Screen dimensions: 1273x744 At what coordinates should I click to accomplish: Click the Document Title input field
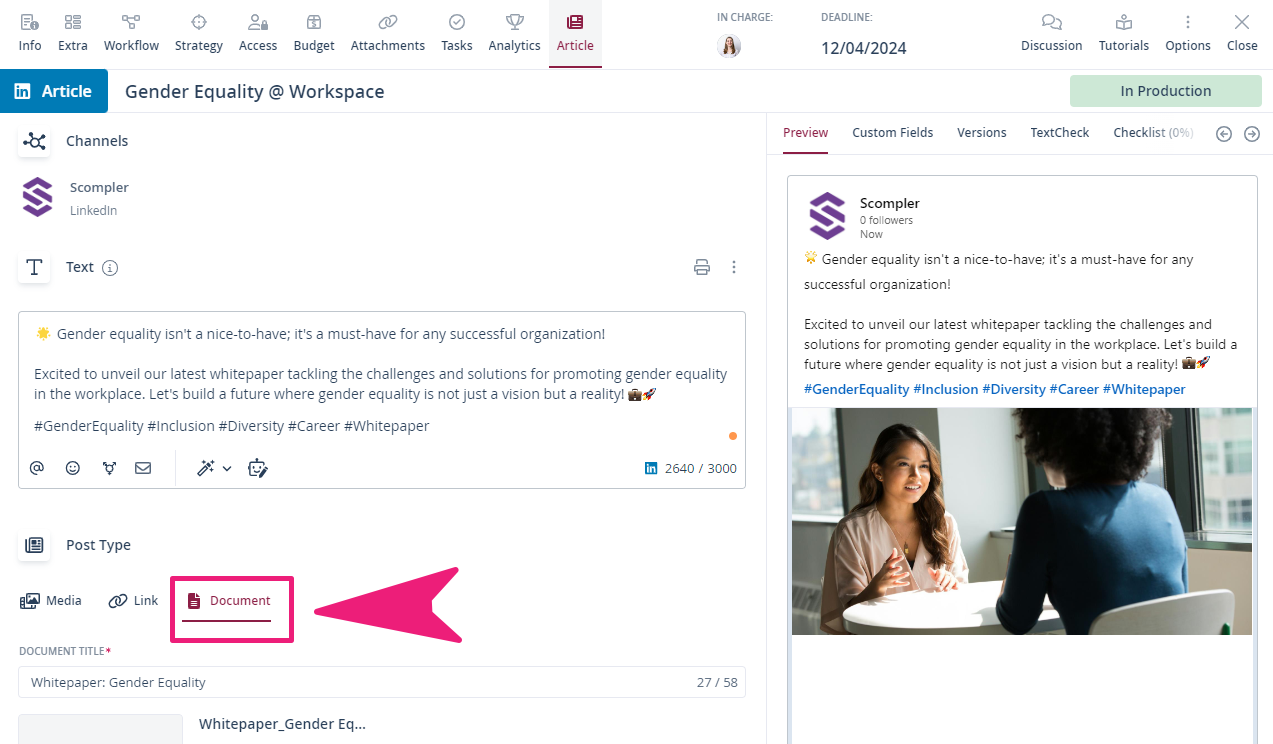(x=381, y=682)
